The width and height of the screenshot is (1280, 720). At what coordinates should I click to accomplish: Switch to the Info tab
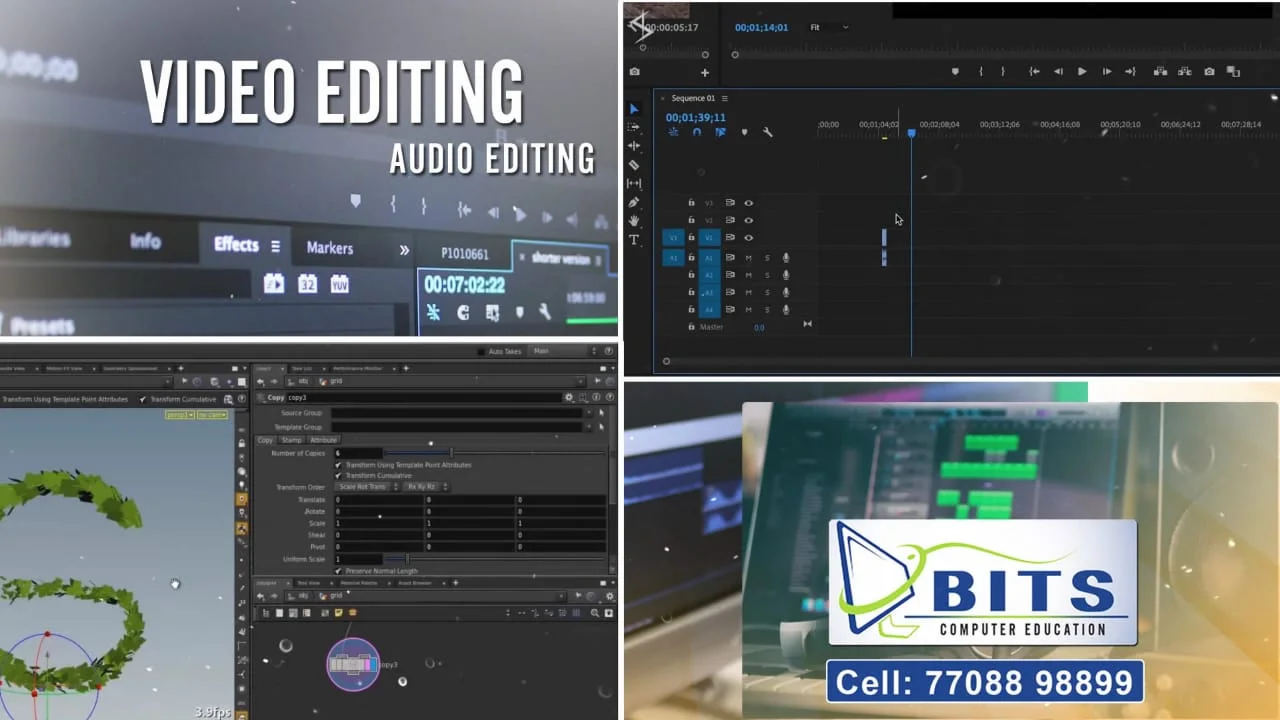pyautogui.click(x=145, y=241)
